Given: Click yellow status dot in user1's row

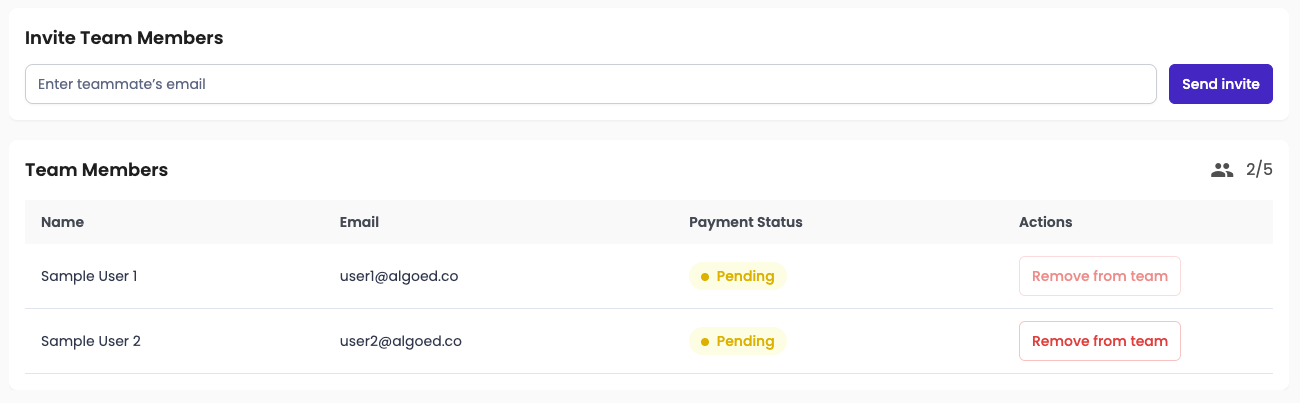Looking at the screenshot, I should (x=705, y=277).
